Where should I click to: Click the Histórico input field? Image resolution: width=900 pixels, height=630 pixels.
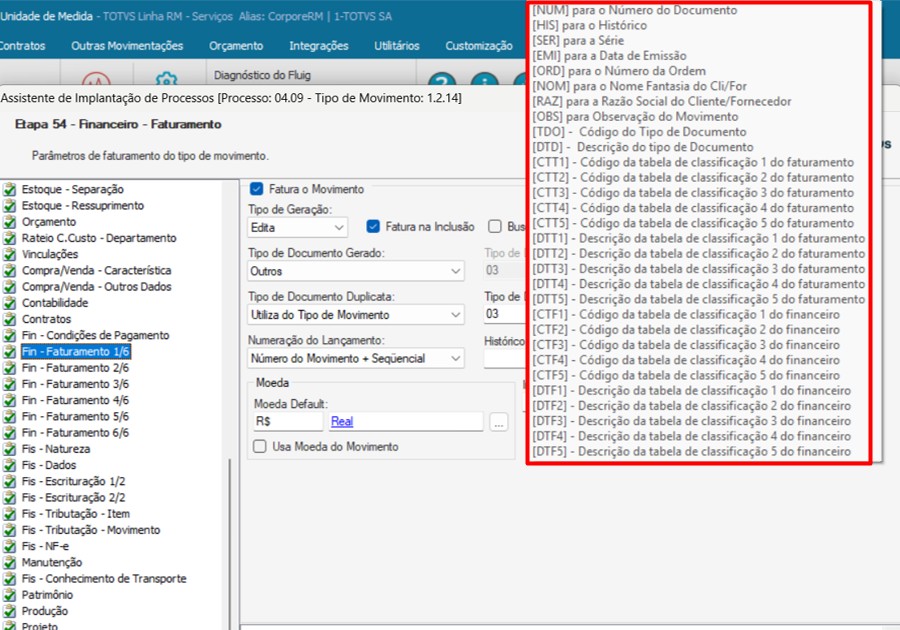505,359
